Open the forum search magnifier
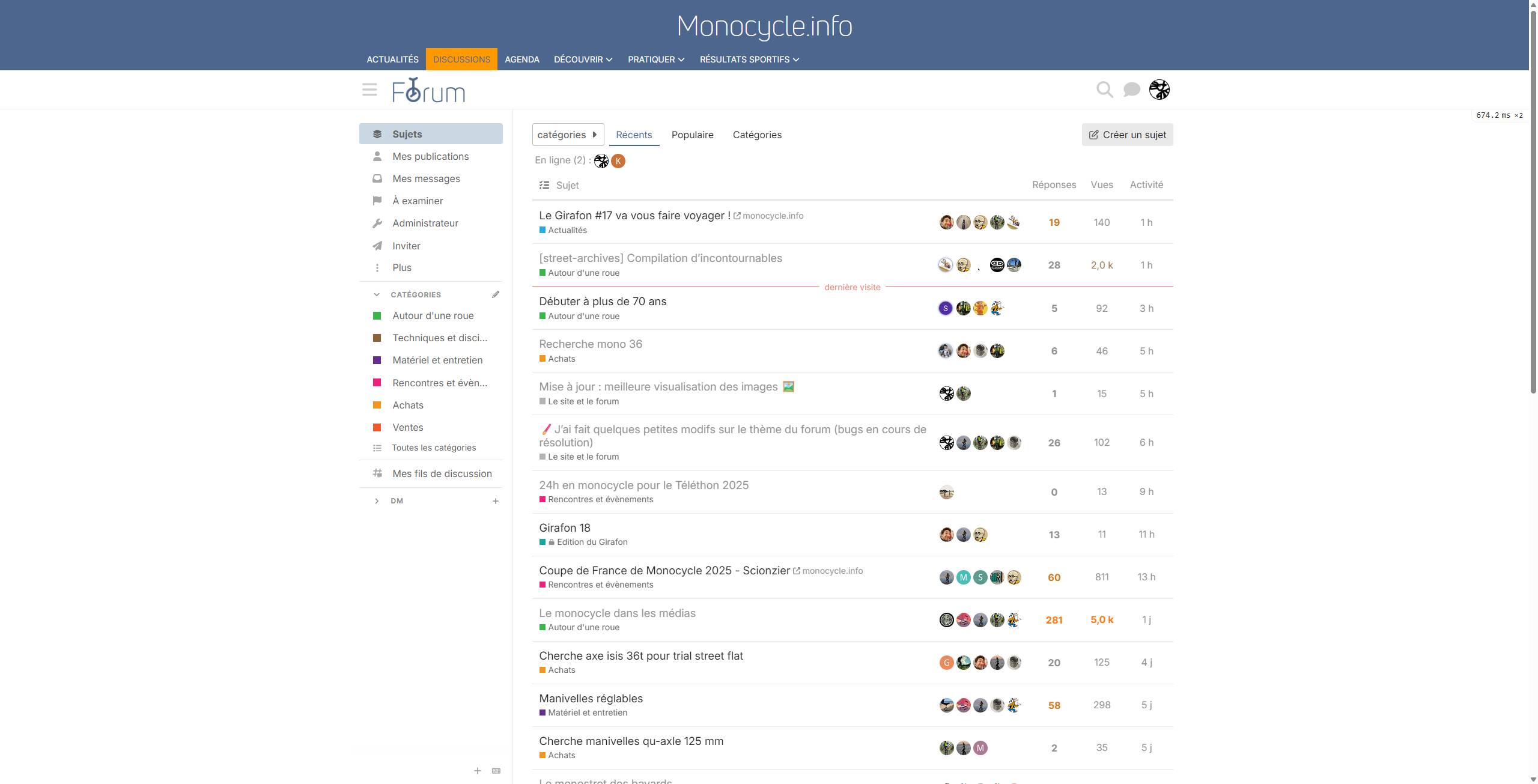Image resolution: width=1538 pixels, height=784 pixels. pos(1104,90)
